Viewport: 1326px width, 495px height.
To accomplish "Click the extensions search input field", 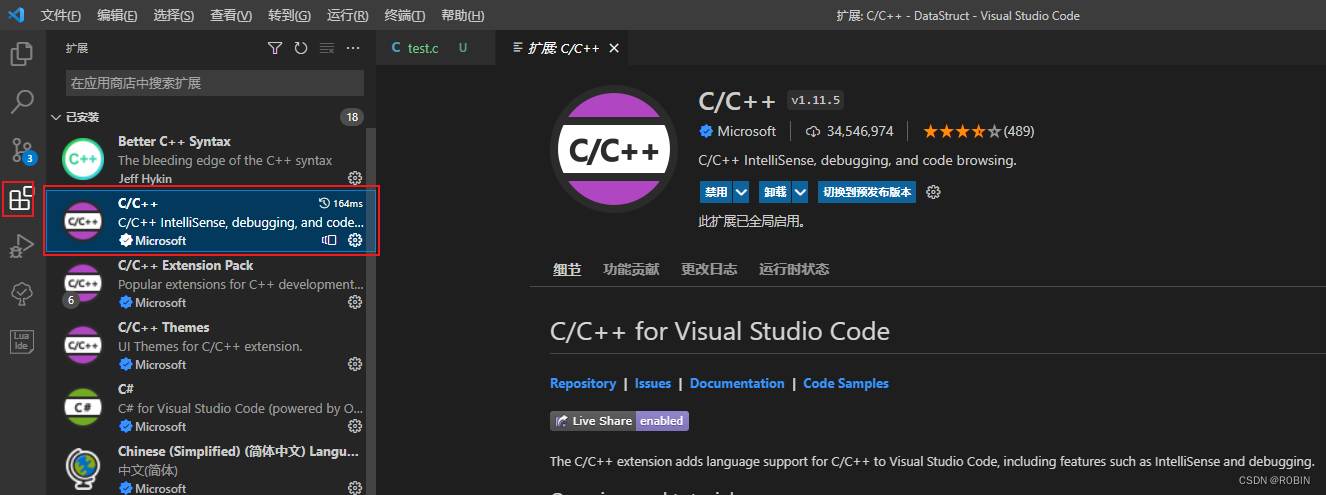I will tap(215, 83).
